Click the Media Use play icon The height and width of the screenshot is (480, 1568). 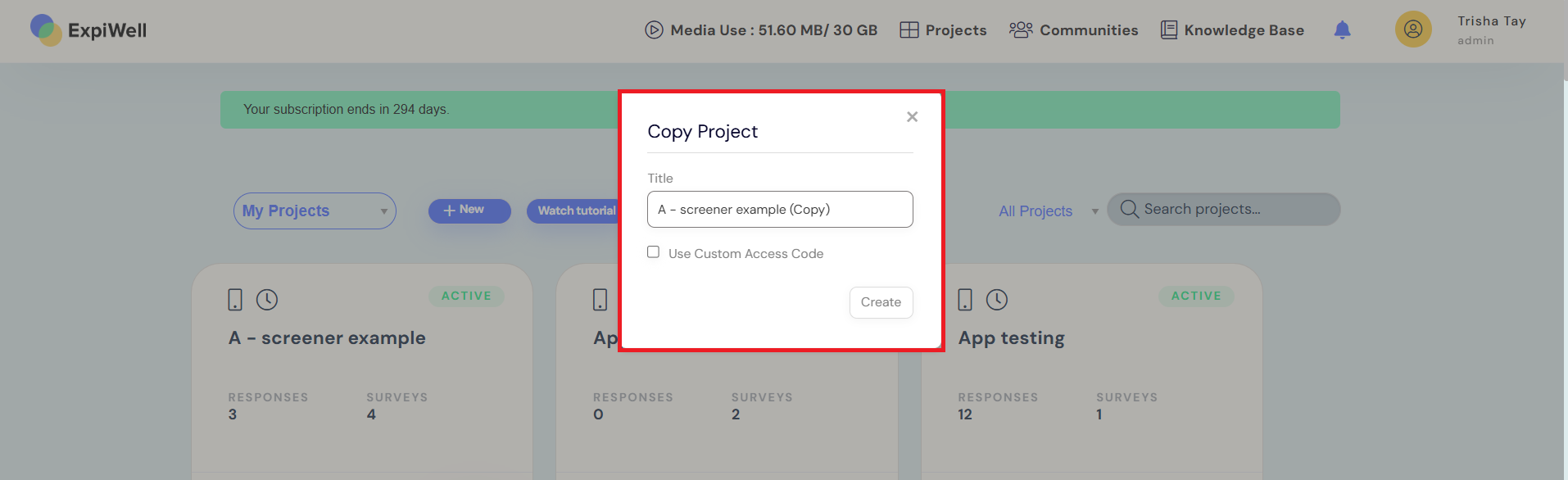654,30
